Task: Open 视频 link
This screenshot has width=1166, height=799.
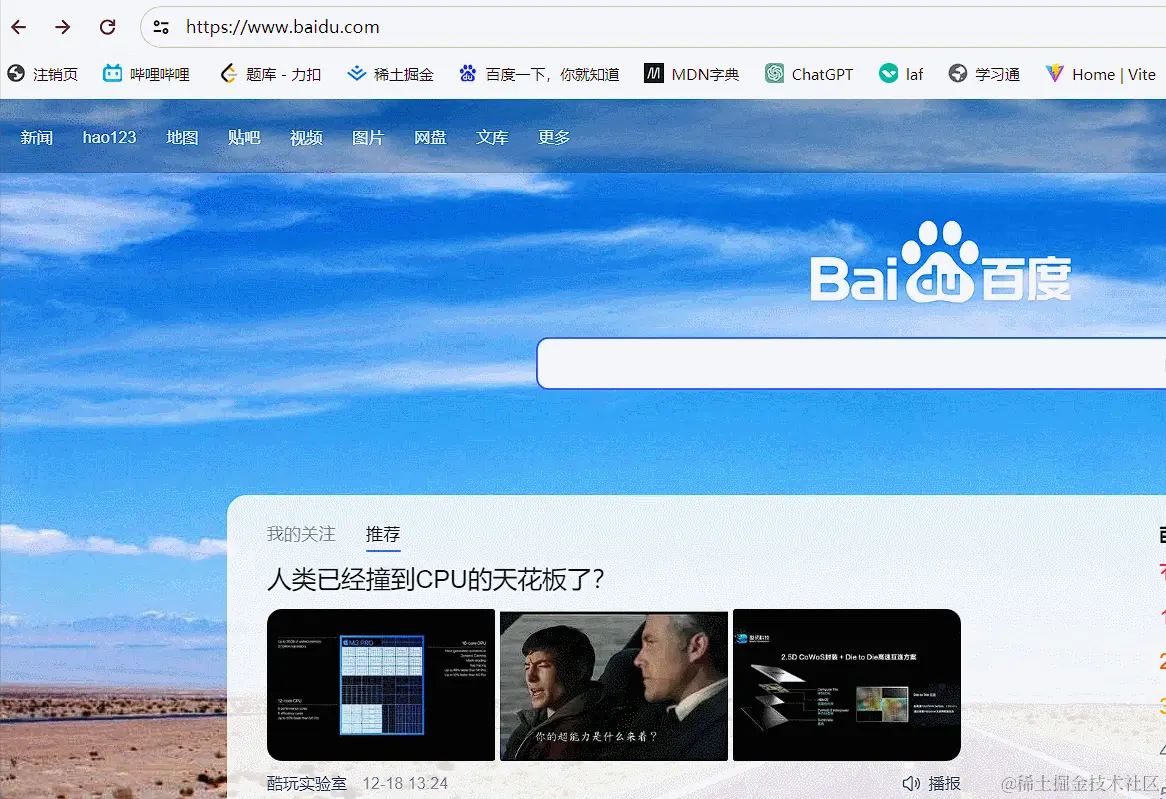Action: point(306,137)
